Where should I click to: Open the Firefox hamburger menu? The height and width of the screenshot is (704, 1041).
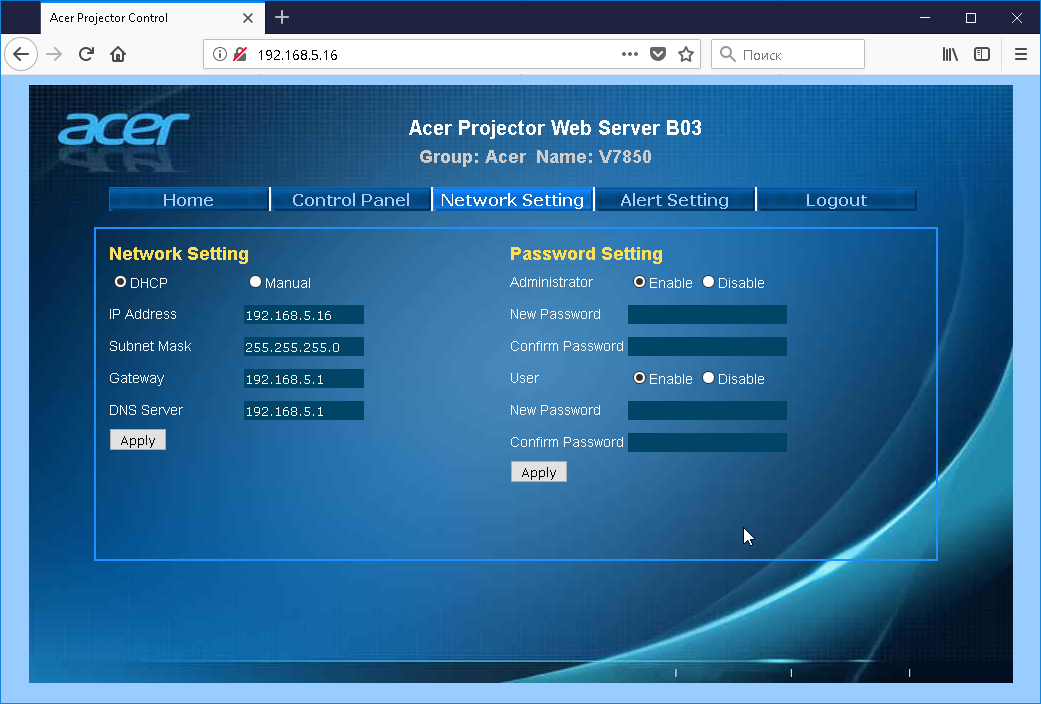pos(1021,54)
